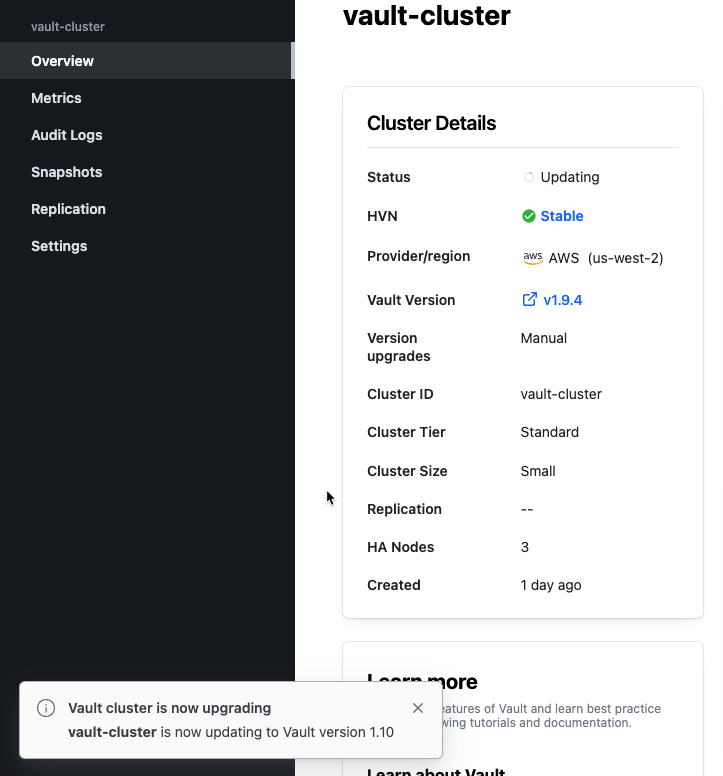
Task: Go to Audit Logs
Action: 67,135
